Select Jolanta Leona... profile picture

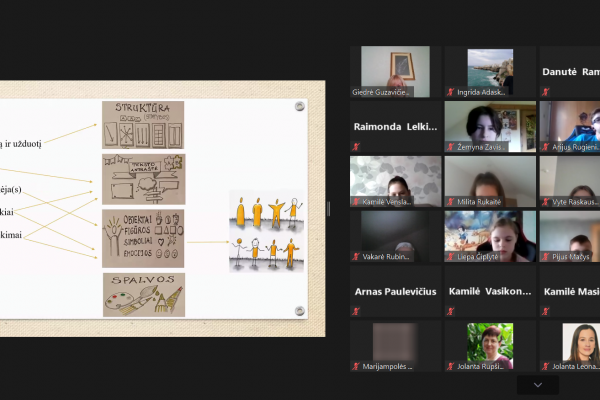[x=581, y=346]
